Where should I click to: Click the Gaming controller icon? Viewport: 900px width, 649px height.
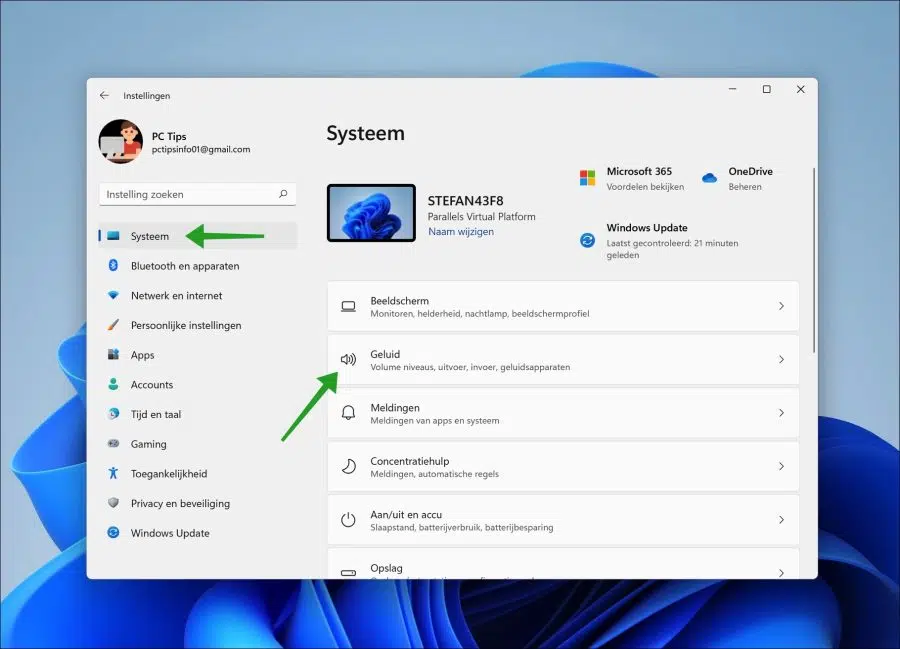pos(113,443)
